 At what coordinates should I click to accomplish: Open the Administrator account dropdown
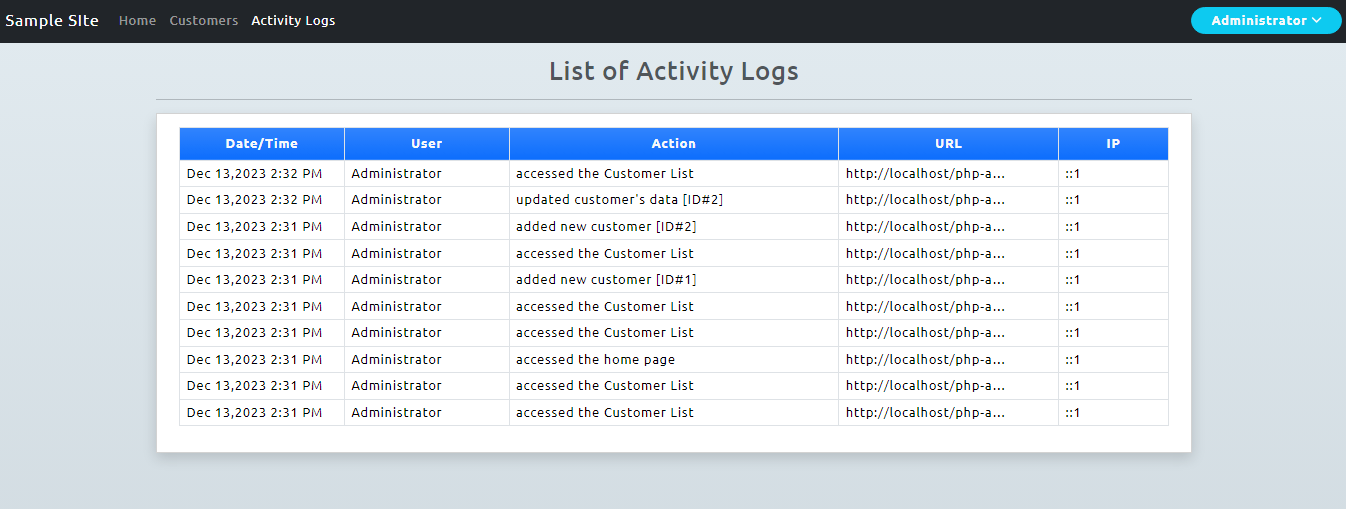click(1266, 21)
